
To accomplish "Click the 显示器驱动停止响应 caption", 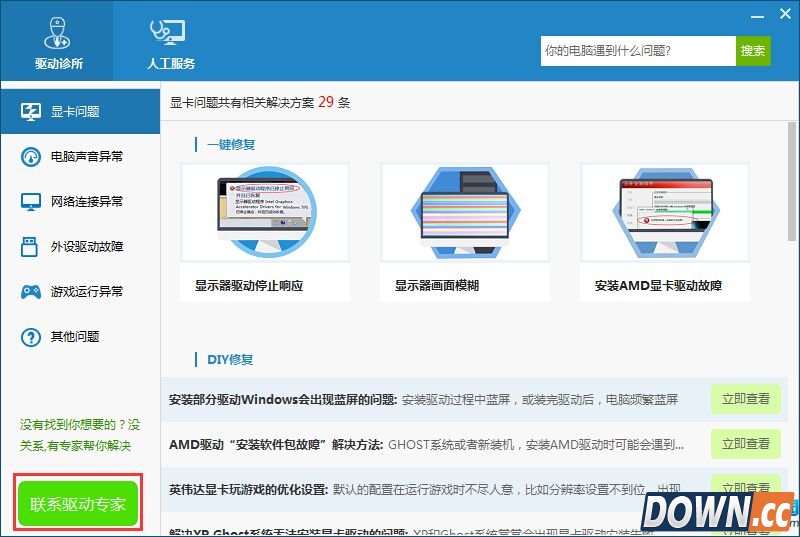I will click(249, 286).
